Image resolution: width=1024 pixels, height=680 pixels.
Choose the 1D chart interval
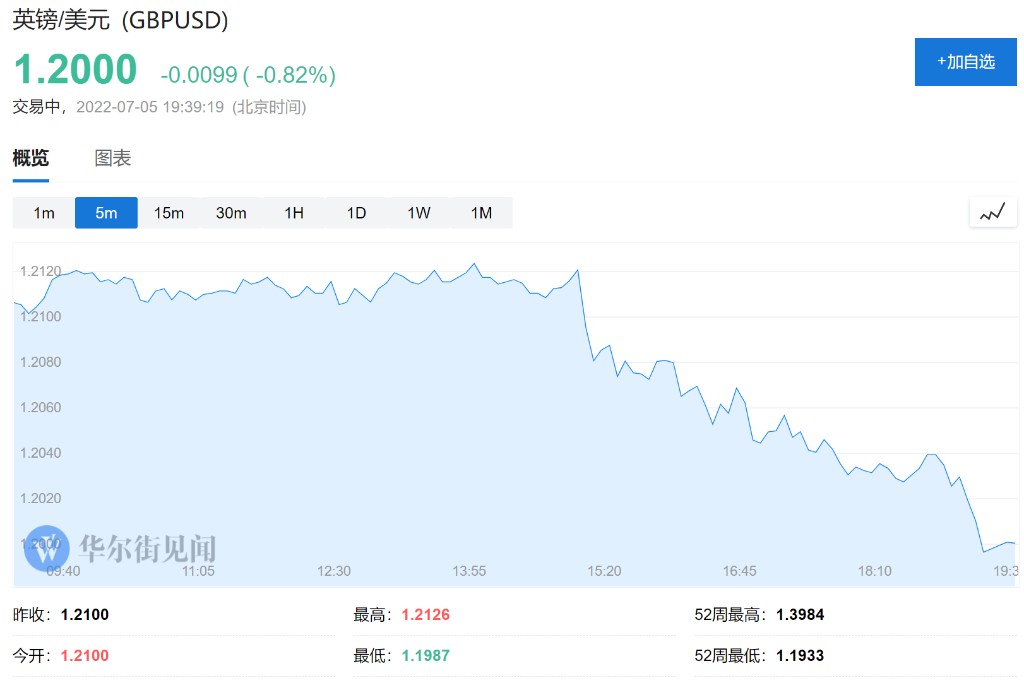click(356, 212)
